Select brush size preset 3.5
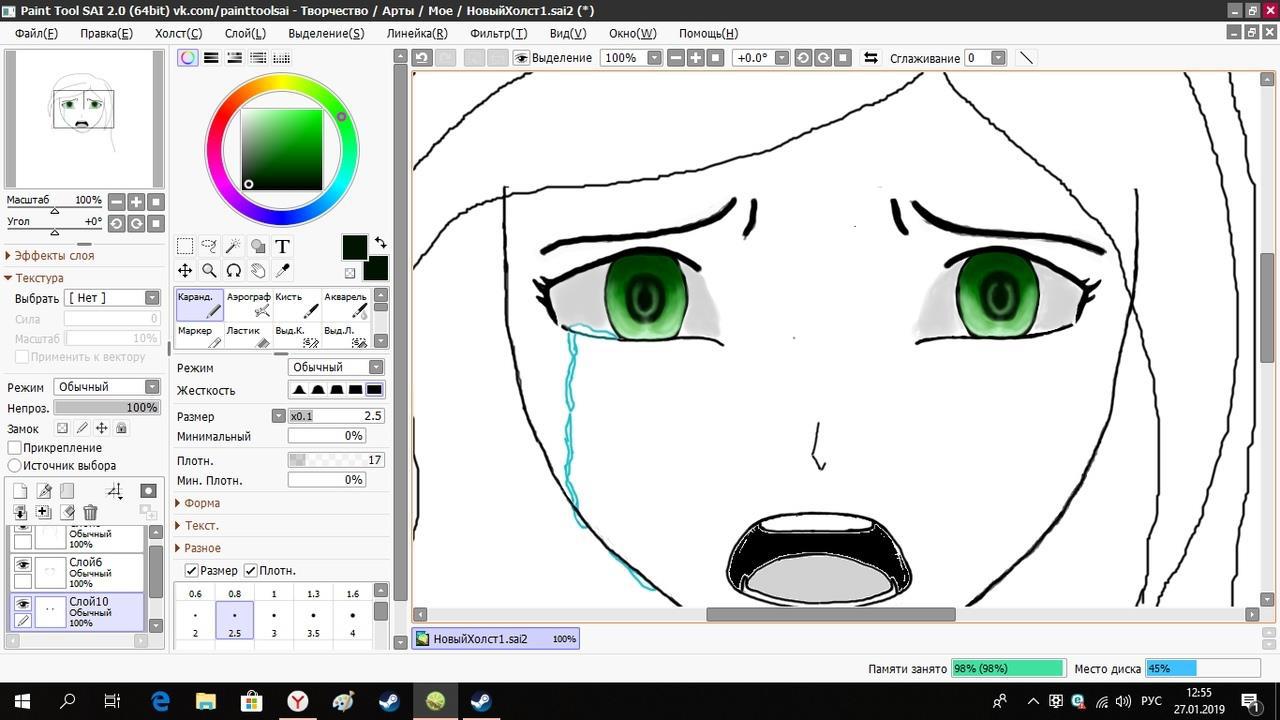 pyautogui.click(x=313, y=623)
